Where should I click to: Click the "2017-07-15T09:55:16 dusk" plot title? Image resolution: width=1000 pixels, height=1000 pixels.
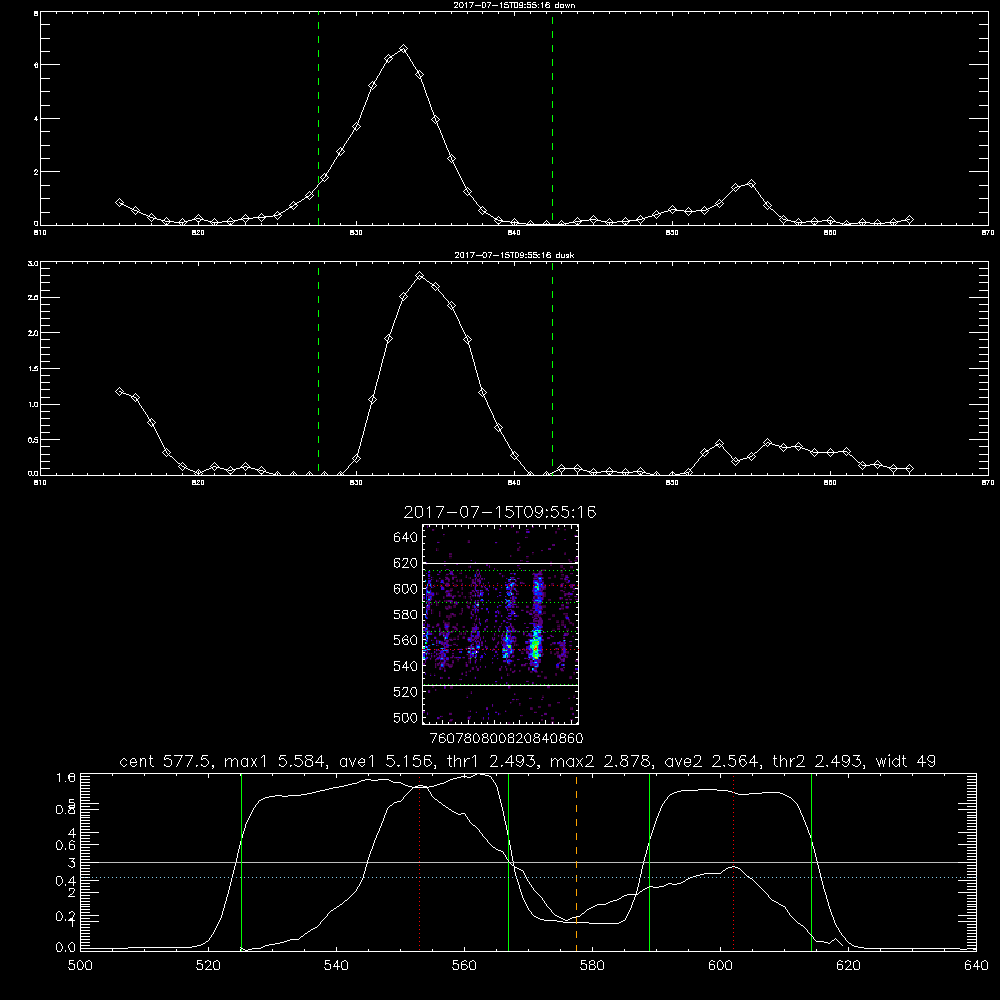point(514,255)
